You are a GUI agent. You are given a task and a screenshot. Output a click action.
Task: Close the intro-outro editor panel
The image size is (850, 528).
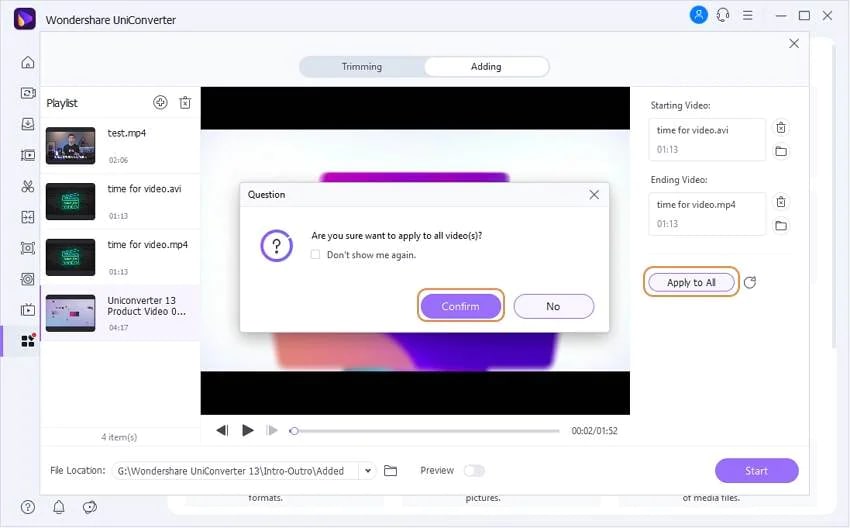794,43
